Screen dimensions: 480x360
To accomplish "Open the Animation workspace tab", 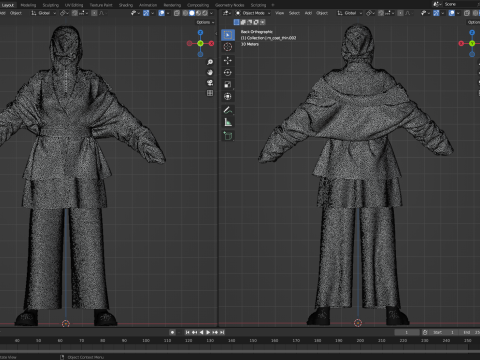I will click(x=148, y=5).
